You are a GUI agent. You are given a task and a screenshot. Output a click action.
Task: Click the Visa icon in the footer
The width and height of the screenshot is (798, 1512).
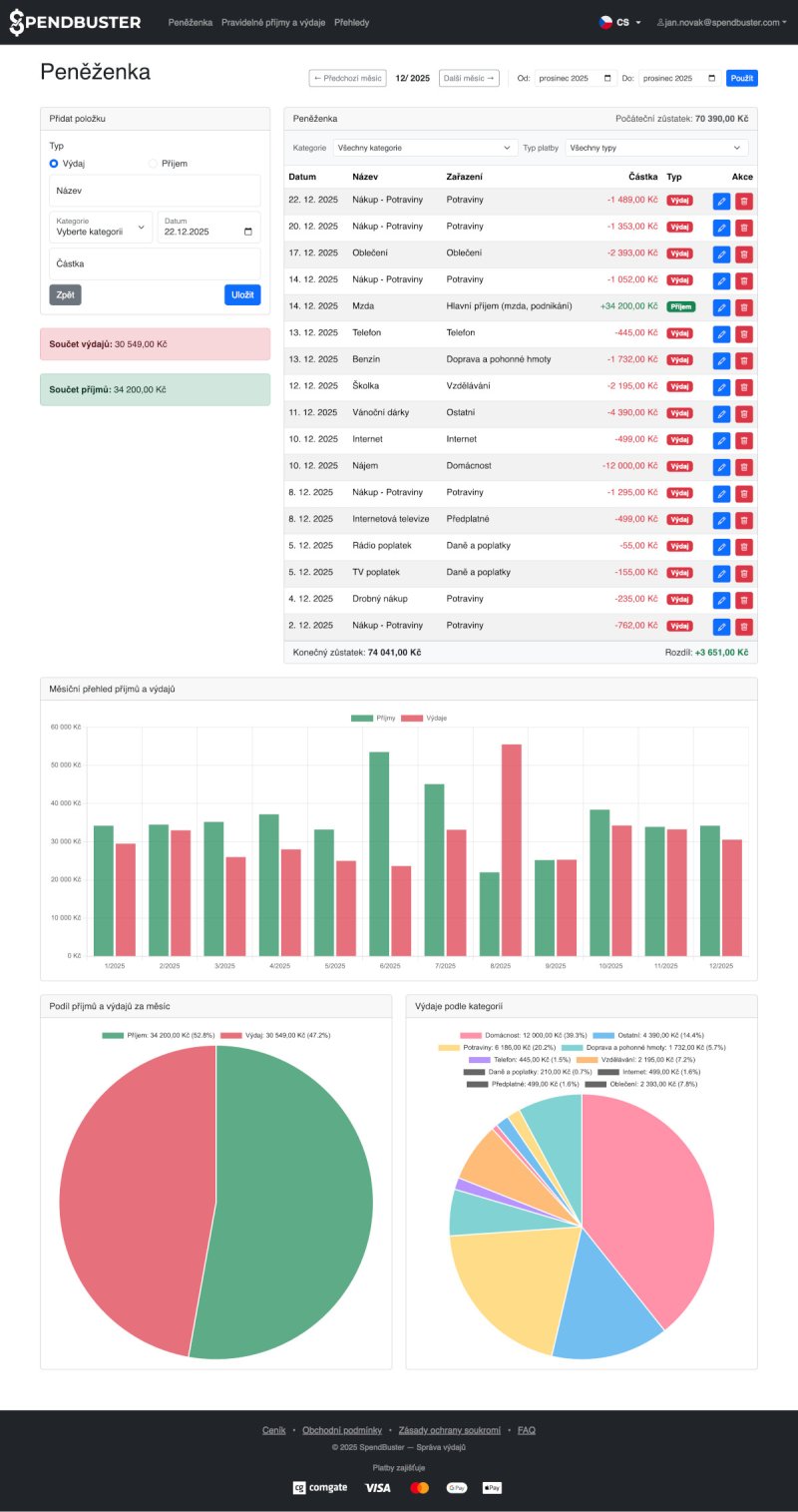[x=376, y=1487]
